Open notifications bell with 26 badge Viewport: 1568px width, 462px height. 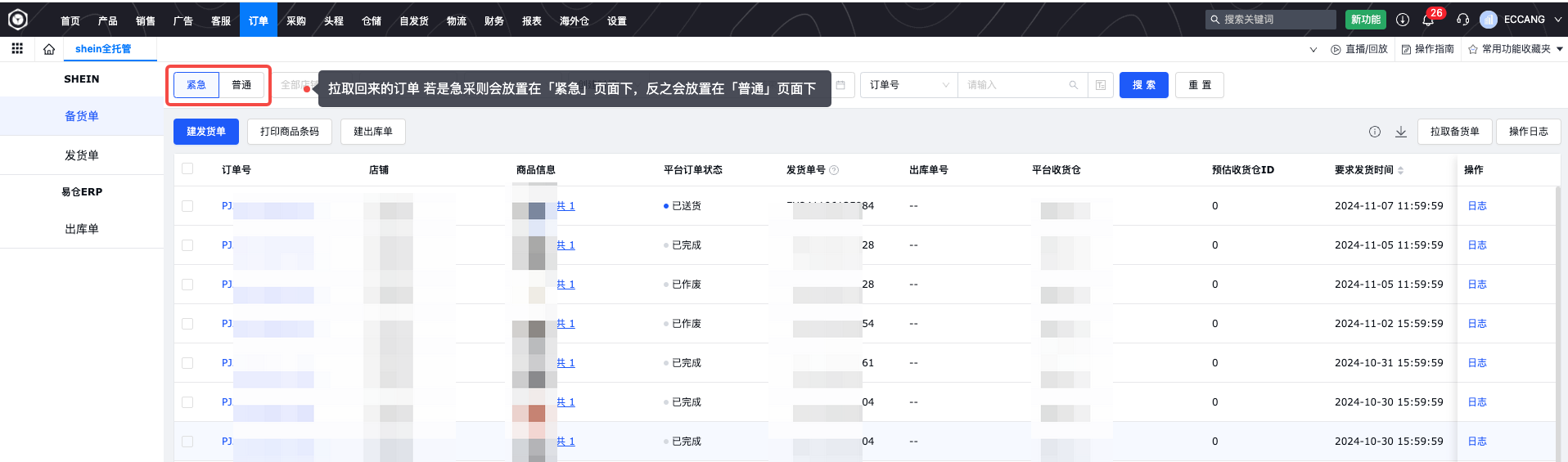coord(1428,20)
